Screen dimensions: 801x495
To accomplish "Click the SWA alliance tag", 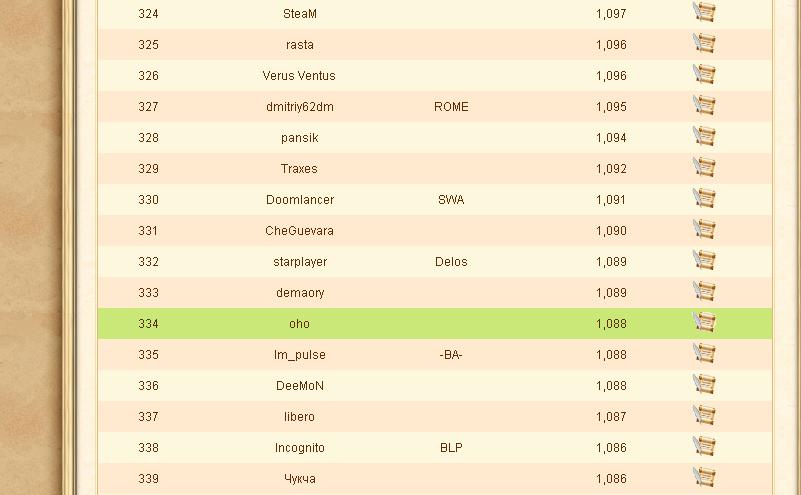I will pos(451,200).
